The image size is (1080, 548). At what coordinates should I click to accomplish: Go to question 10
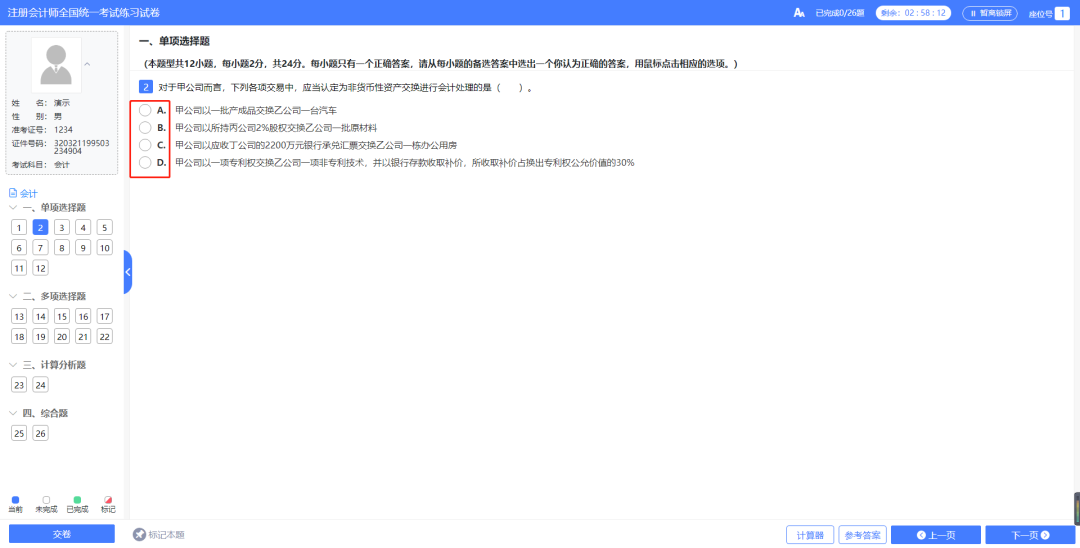click(x=105, y=248)
